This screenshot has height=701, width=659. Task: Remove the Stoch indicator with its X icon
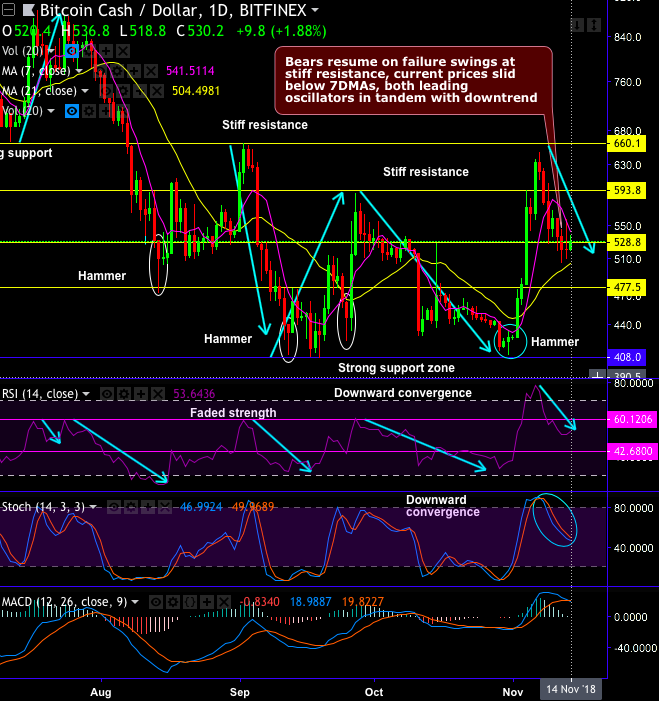coord(165,507)
